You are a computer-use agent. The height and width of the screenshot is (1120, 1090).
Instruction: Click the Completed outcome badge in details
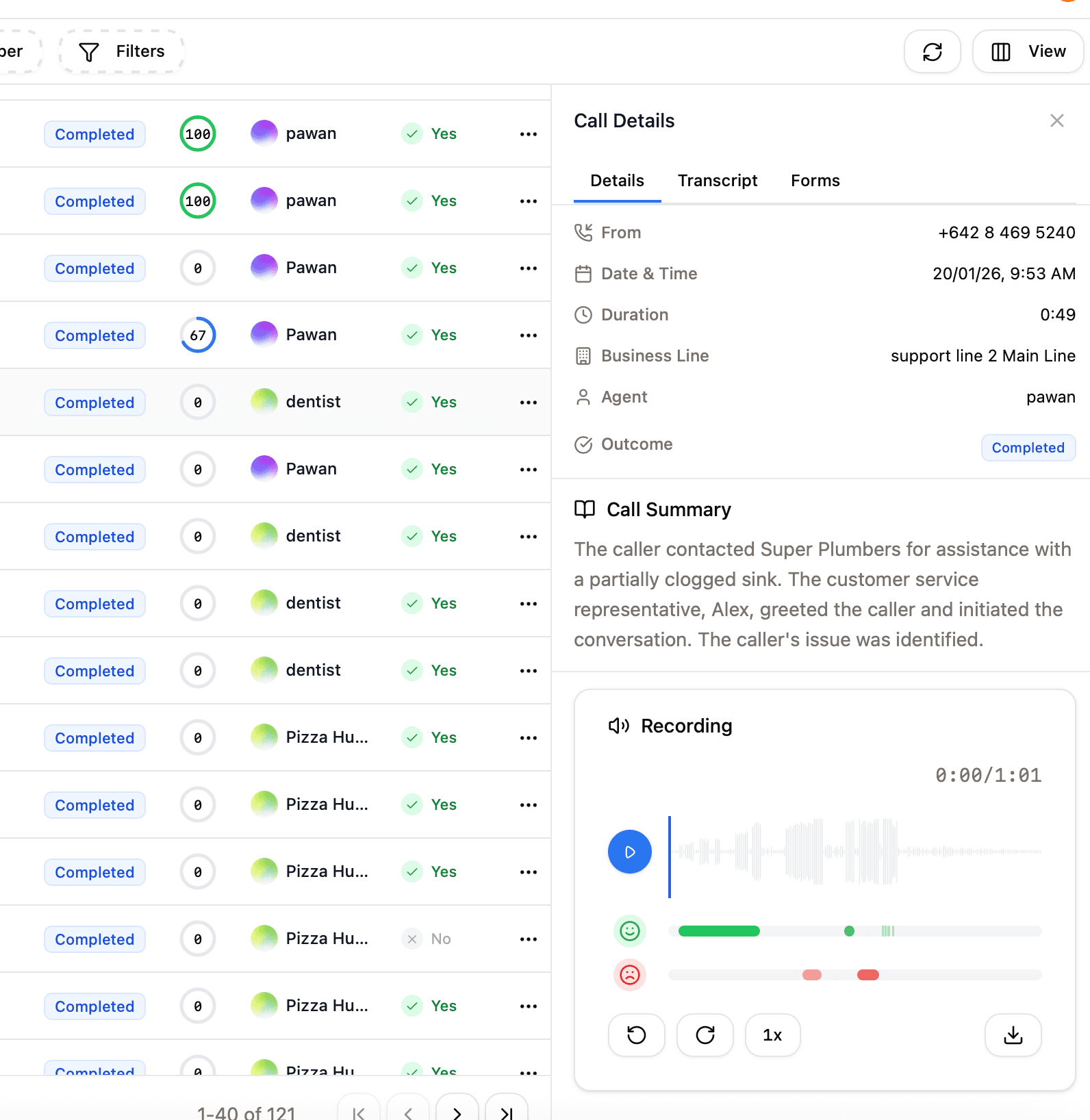1028,448
